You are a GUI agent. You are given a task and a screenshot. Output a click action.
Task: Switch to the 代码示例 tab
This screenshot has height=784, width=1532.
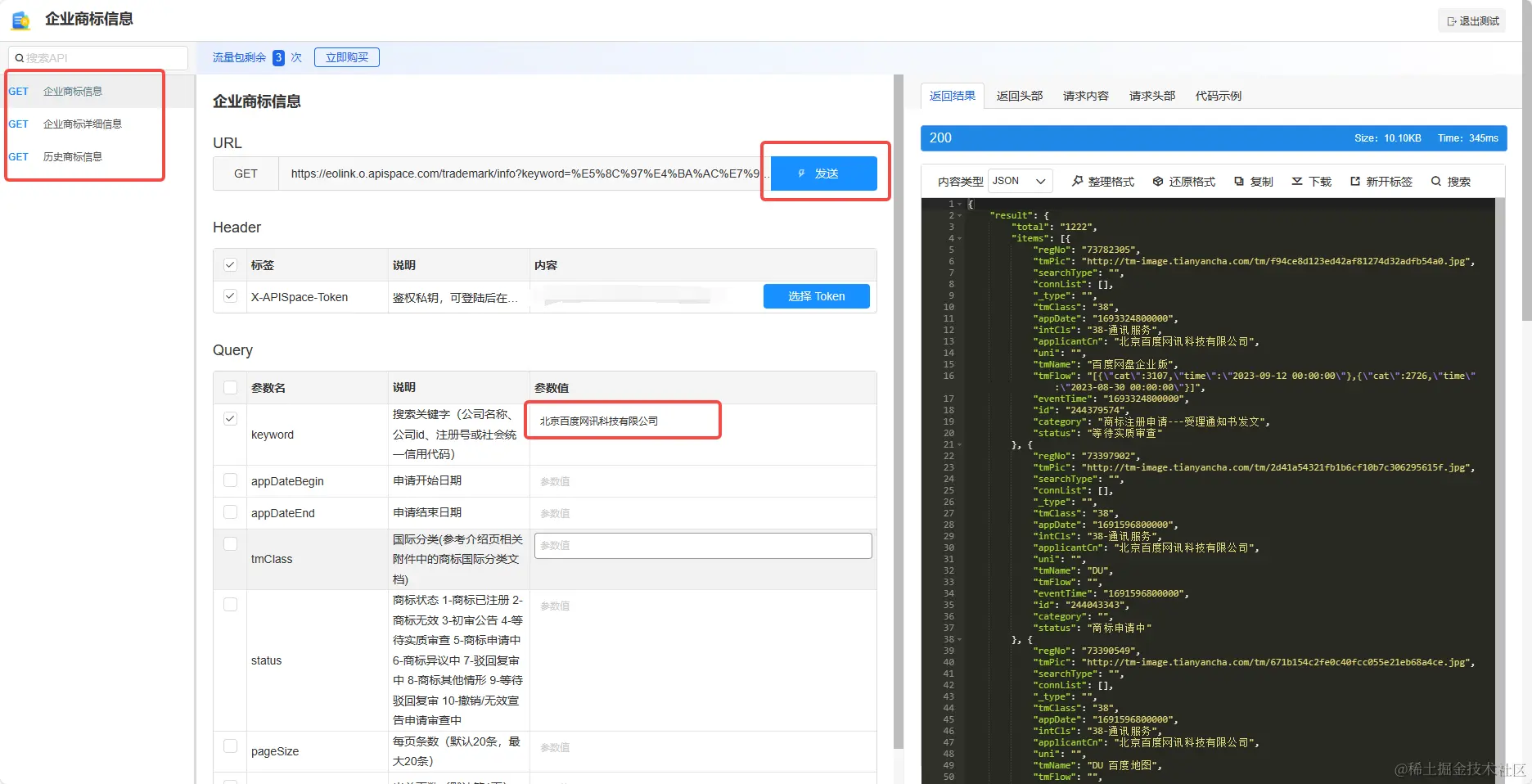[x=1219, y=96]
